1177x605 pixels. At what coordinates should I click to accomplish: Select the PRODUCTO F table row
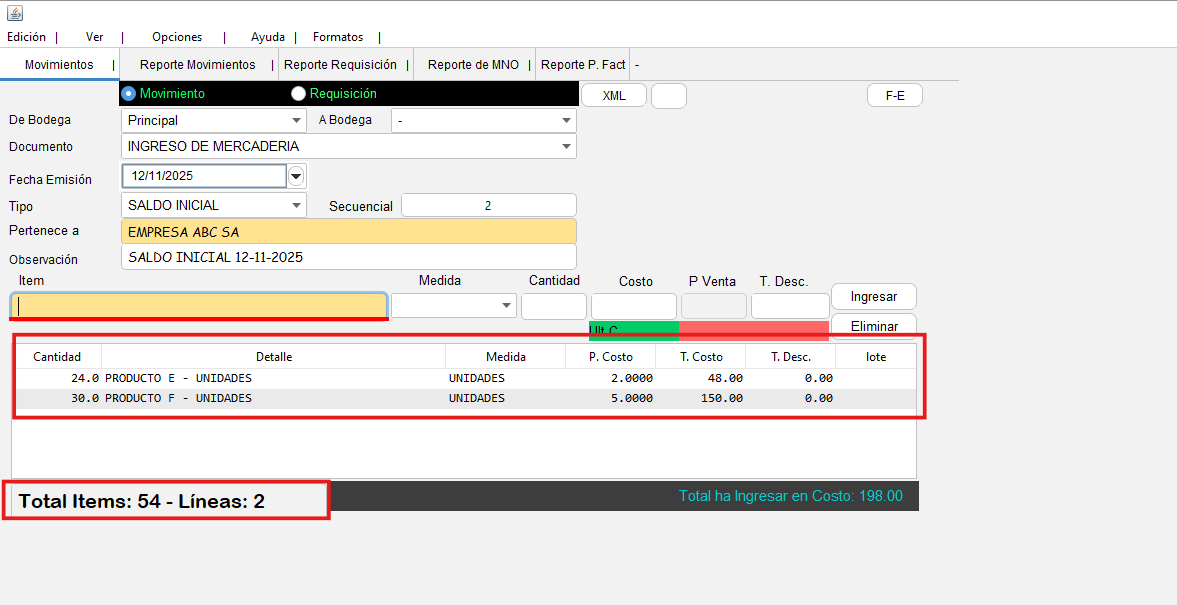click(464, 398)
